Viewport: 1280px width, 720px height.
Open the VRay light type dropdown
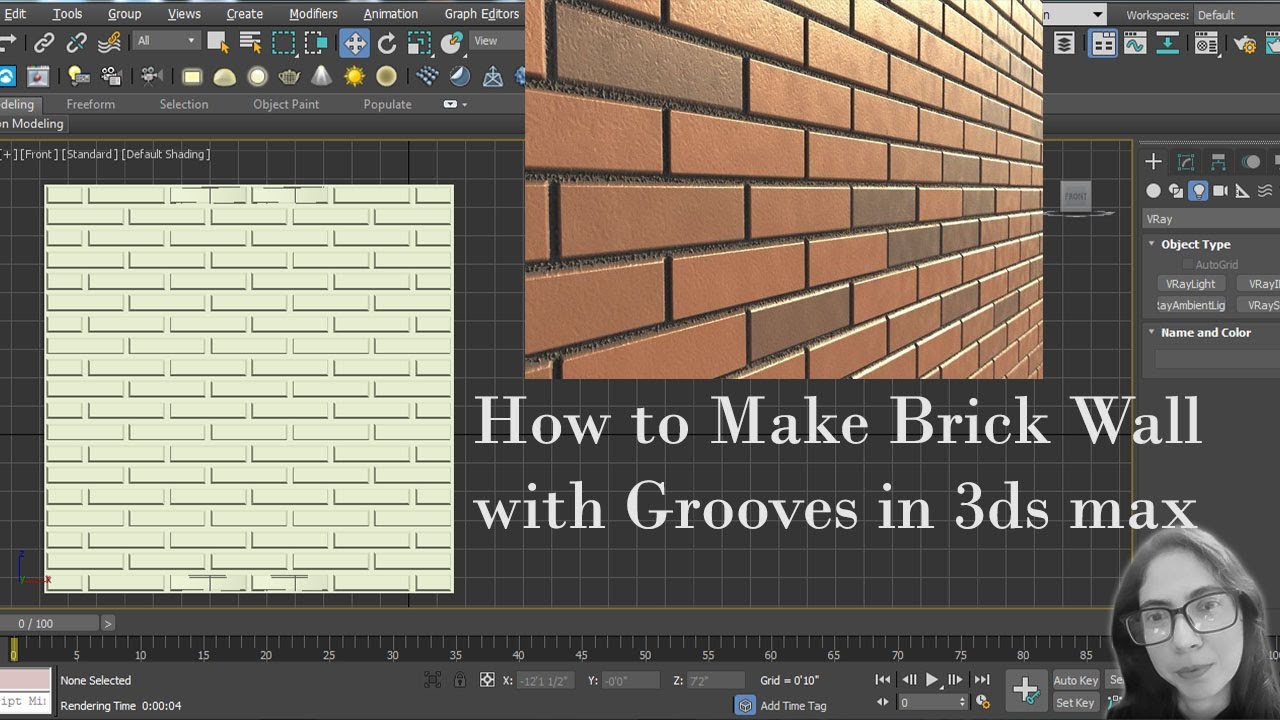[x=1211, y=219]
